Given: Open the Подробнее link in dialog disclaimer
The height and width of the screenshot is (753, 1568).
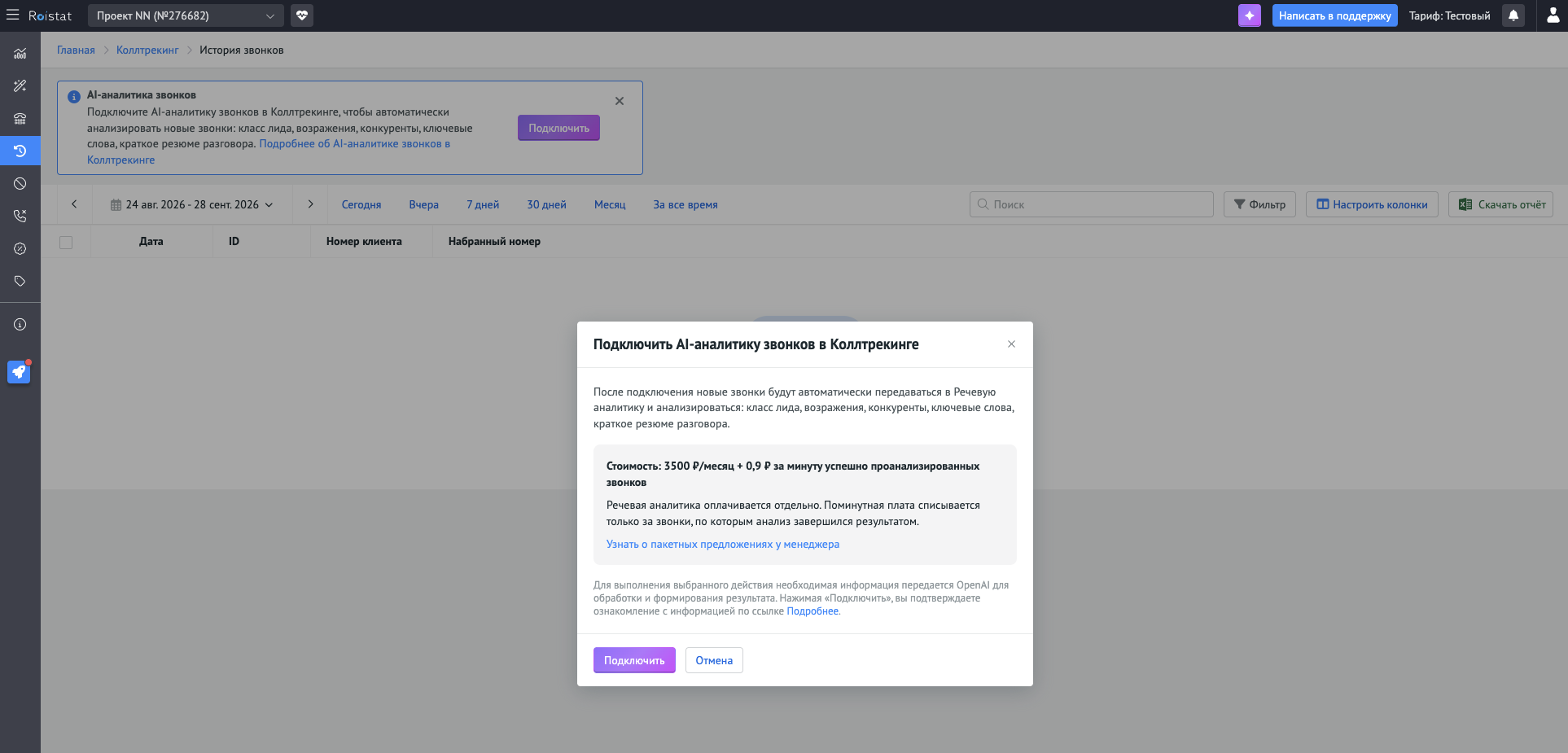Looking at the screenshot, I should point(812,611).
